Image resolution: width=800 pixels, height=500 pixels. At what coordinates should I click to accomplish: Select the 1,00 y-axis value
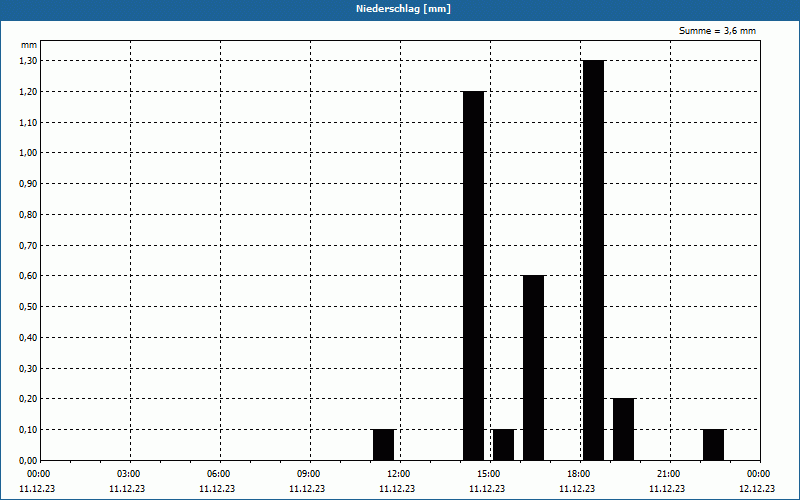click(28, 153)
